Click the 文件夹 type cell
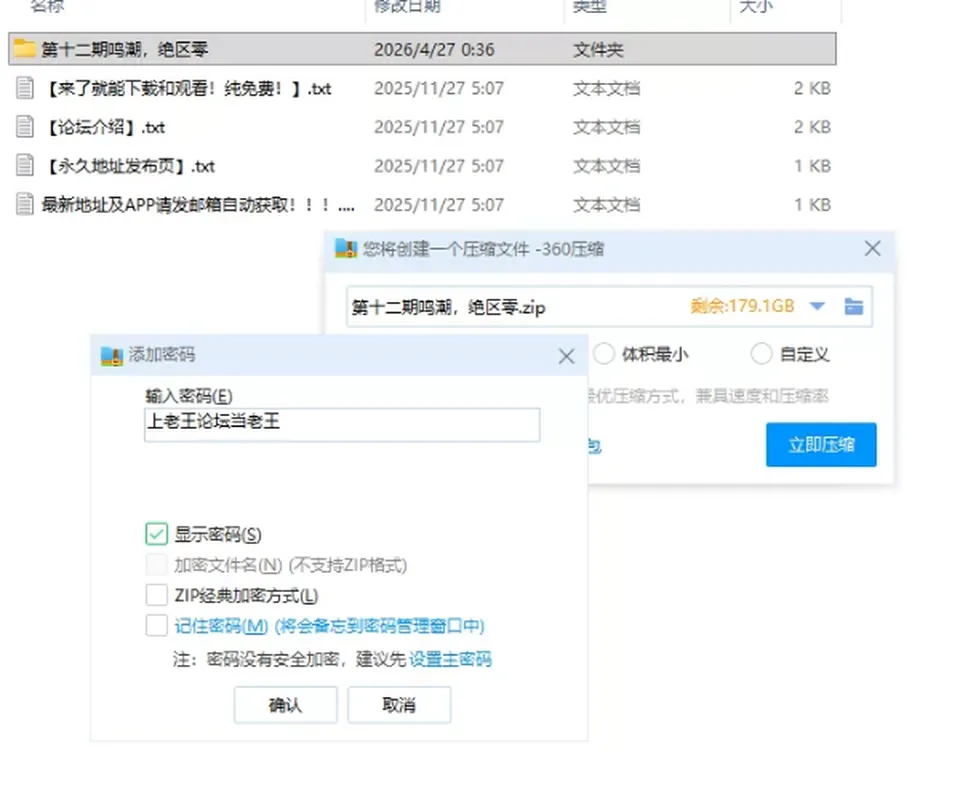 point(598,49)
